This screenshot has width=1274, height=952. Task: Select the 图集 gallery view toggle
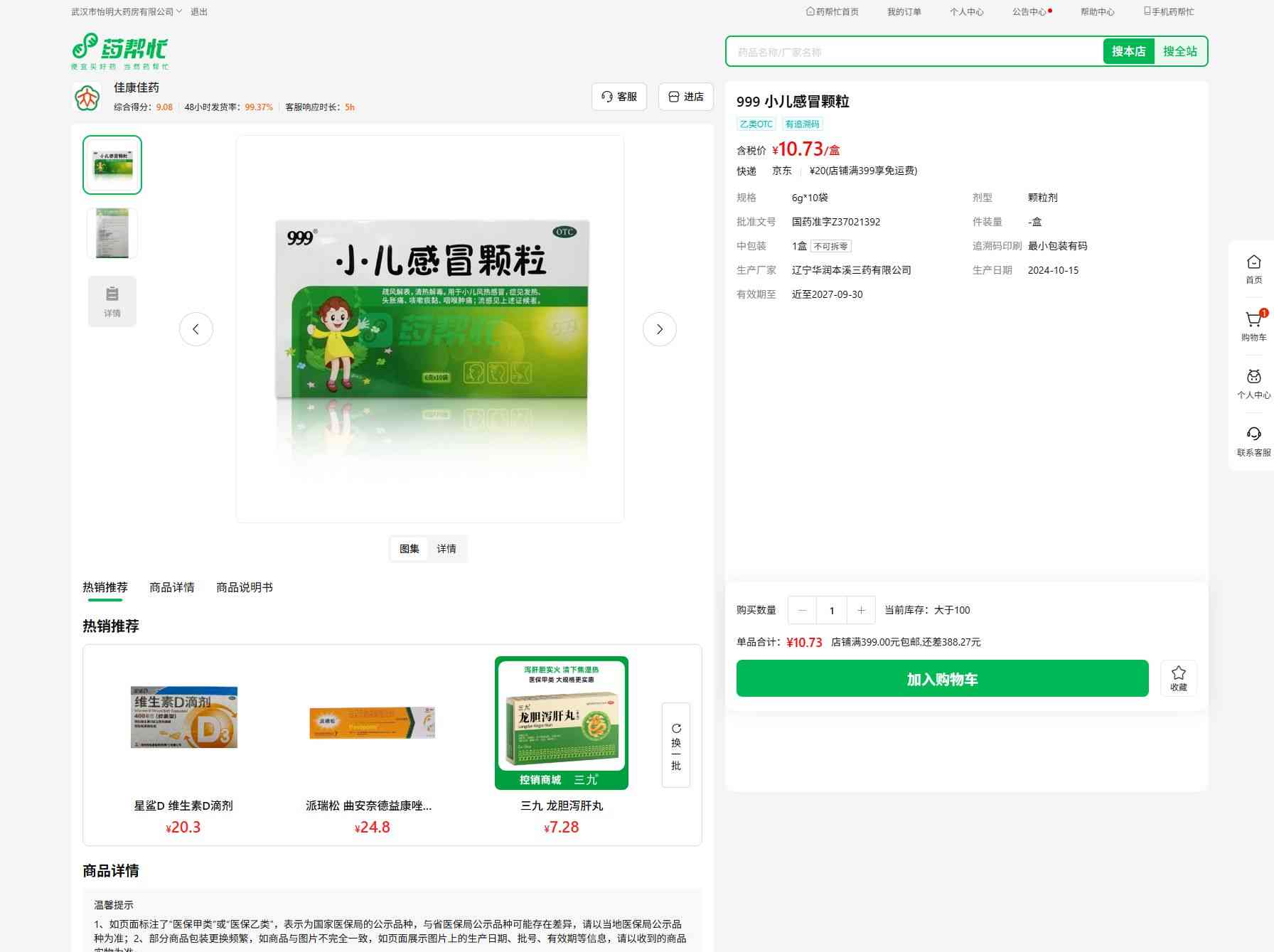409,549
